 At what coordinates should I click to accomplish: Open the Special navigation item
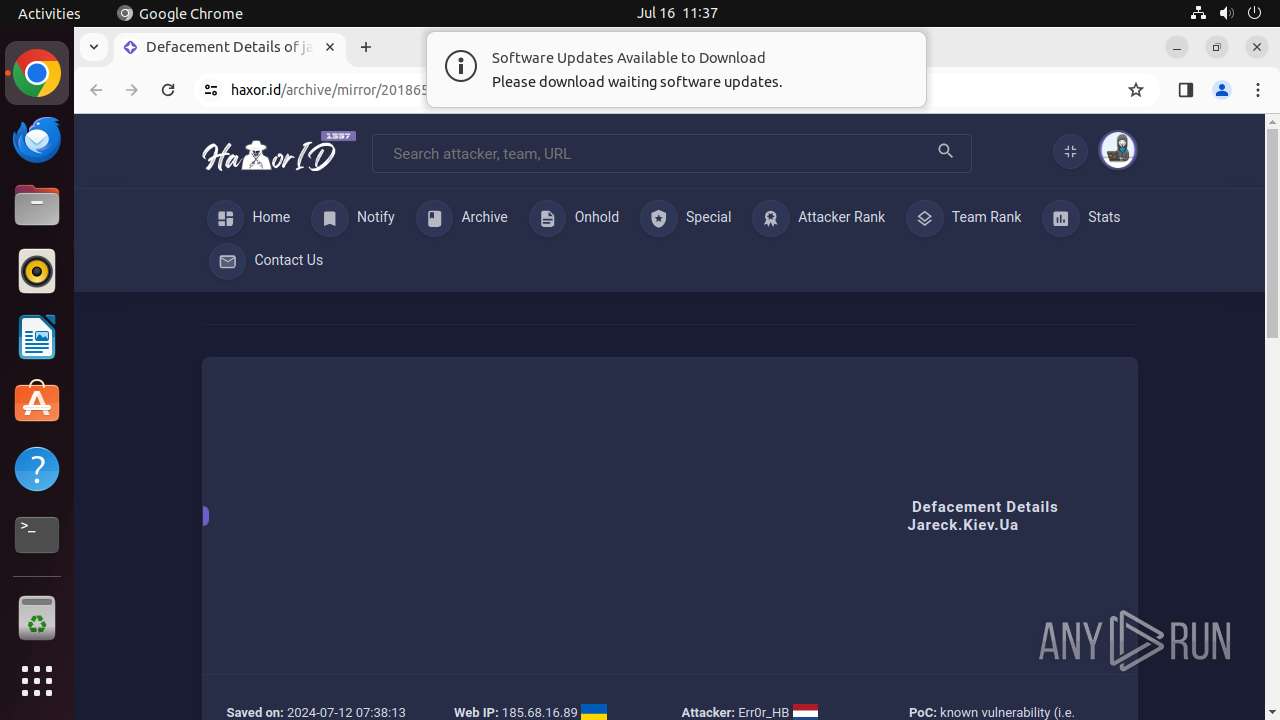(x=687, y=218)
